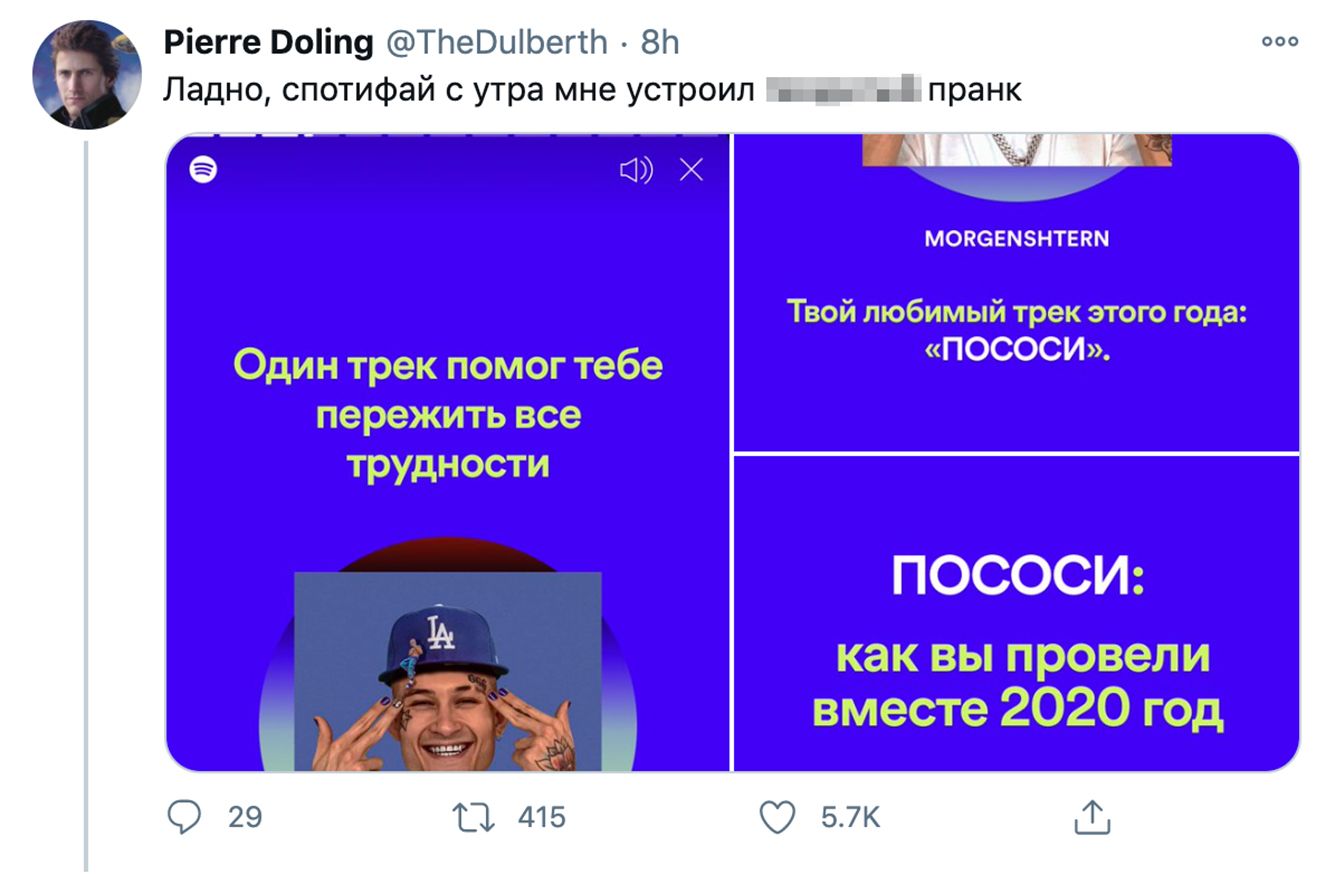Click the reply speech bubble icon
This screenshot has height=874, width=1335.
click(x=184, y=817)
